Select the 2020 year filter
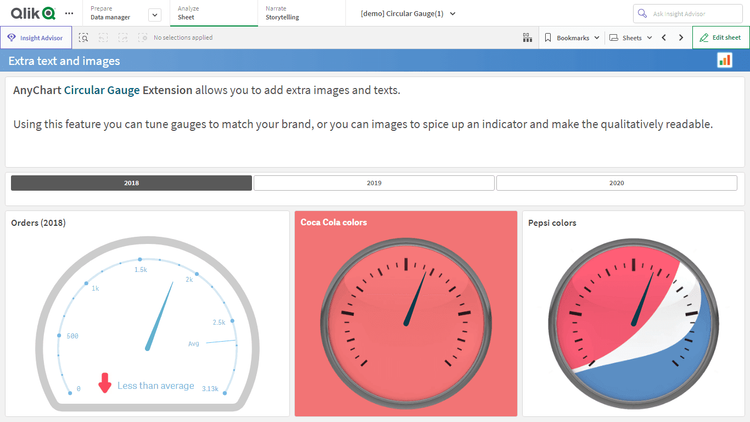The height and width of the screenshot is (422, 750). coord(616,183)
